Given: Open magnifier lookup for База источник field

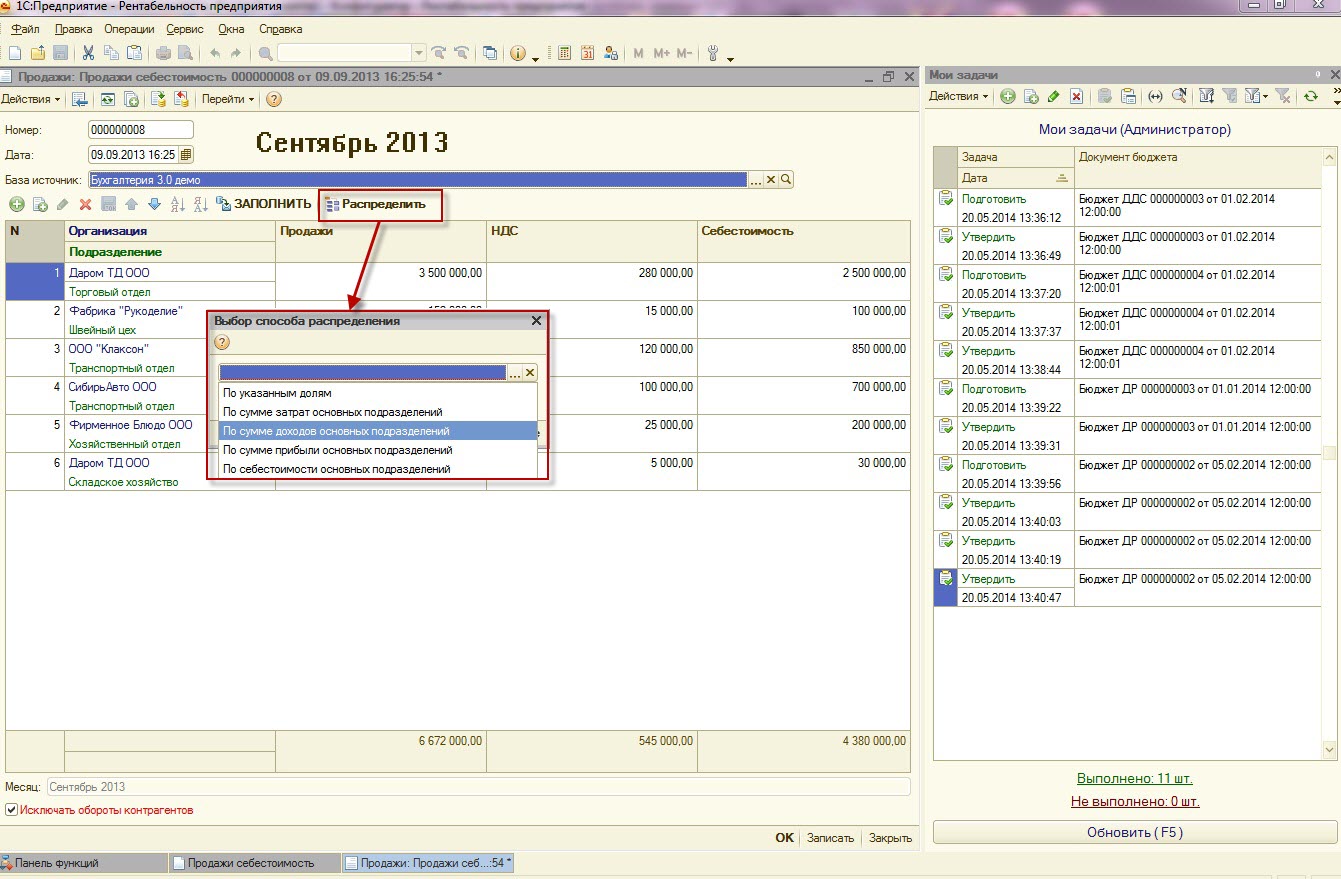Looking at the screenshot, I should tap(787, 180).
